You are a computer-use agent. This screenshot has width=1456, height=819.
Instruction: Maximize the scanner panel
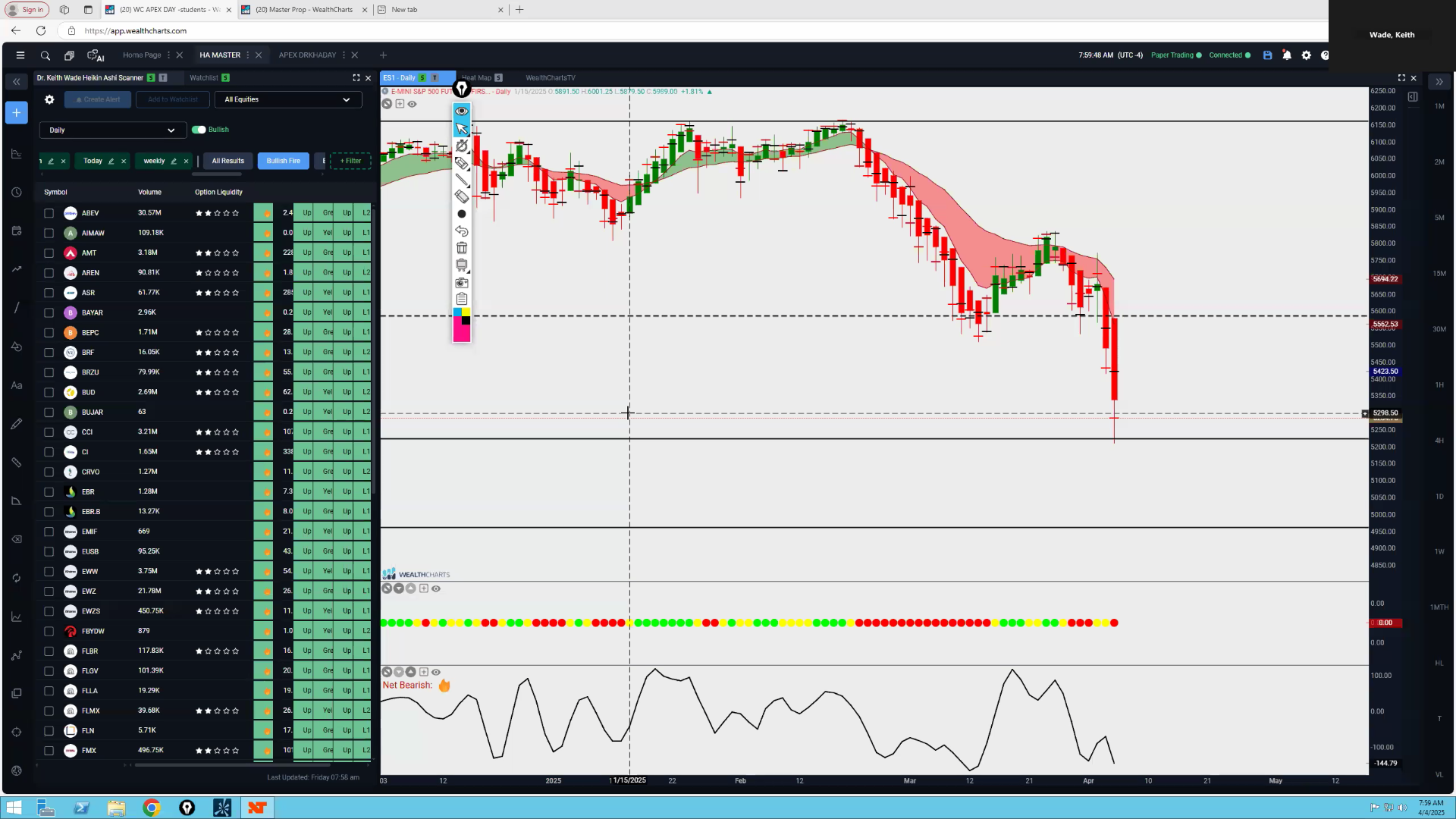pyautogui.click(x=356, y=78)
